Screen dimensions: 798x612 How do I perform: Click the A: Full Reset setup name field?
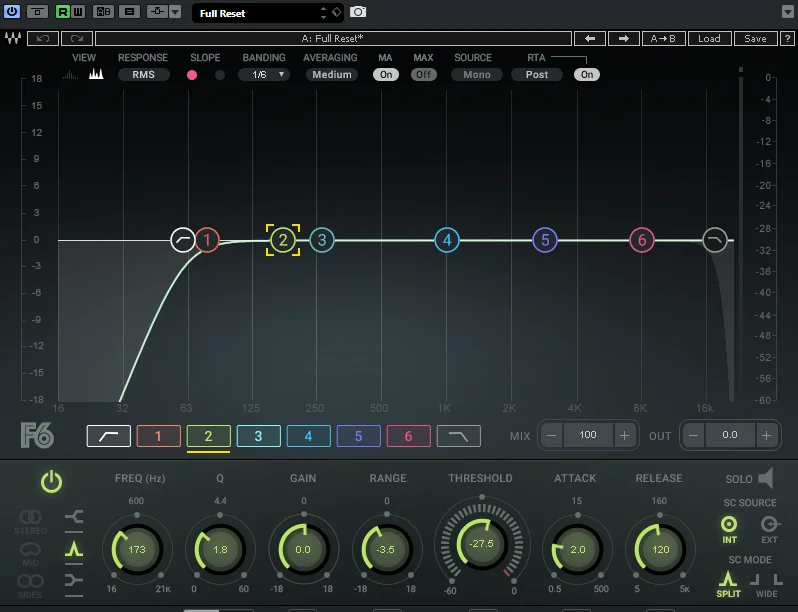333,38
